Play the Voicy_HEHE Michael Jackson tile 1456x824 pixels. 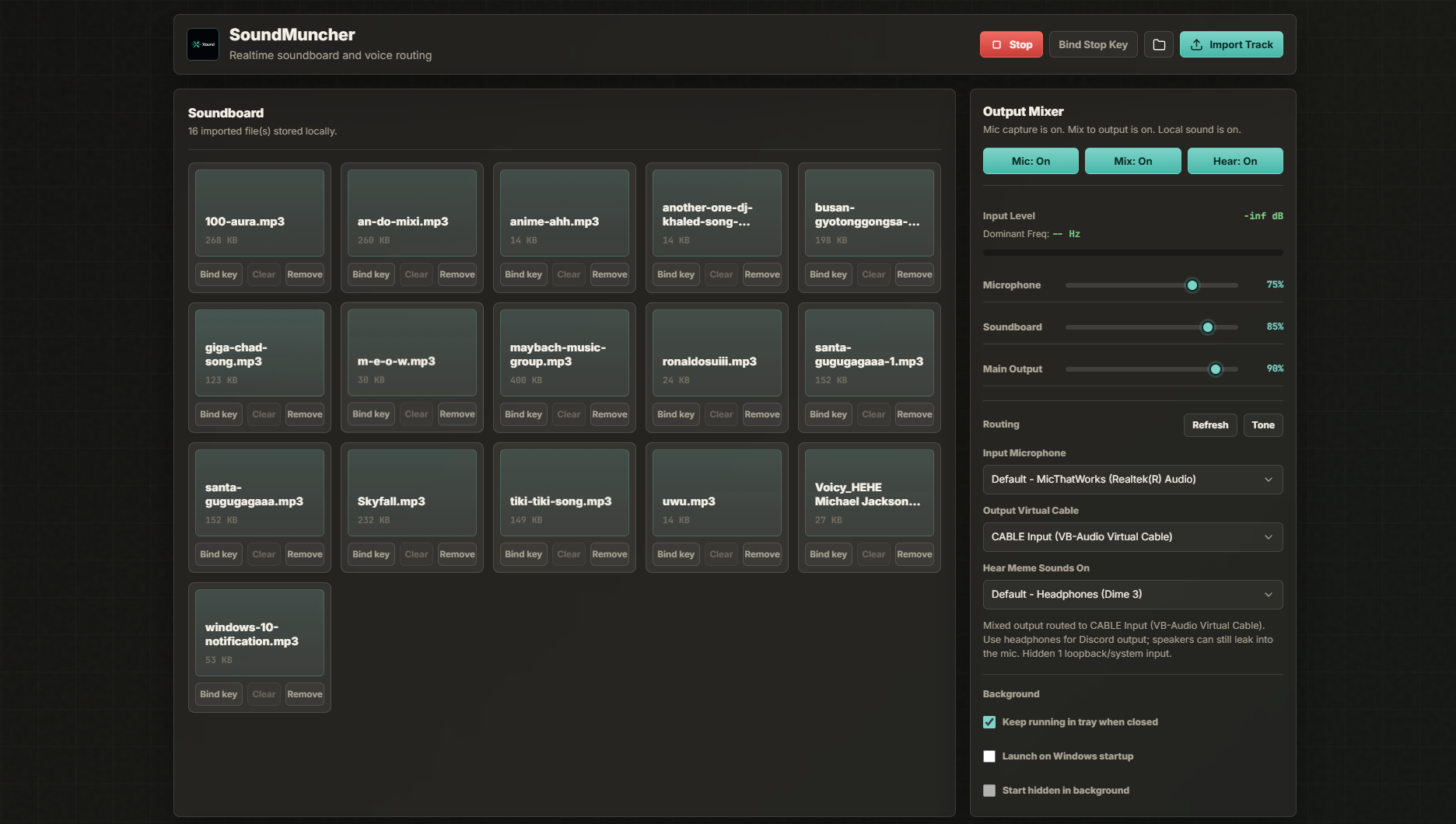(x=870, y=493)
